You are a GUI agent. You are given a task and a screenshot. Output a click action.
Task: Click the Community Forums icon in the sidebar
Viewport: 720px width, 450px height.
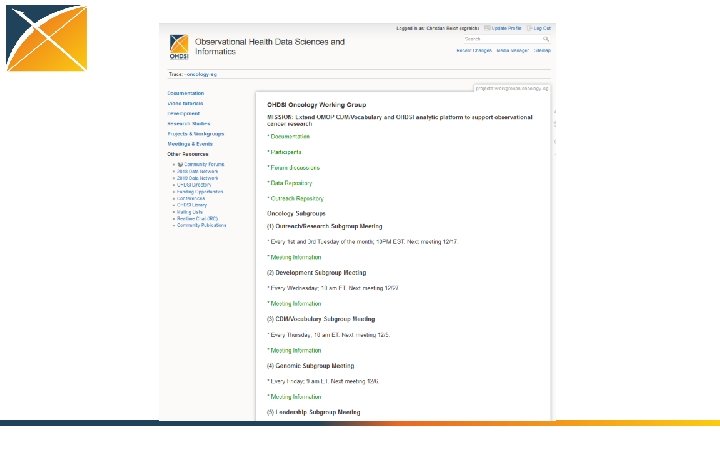[x=180, y=164]
